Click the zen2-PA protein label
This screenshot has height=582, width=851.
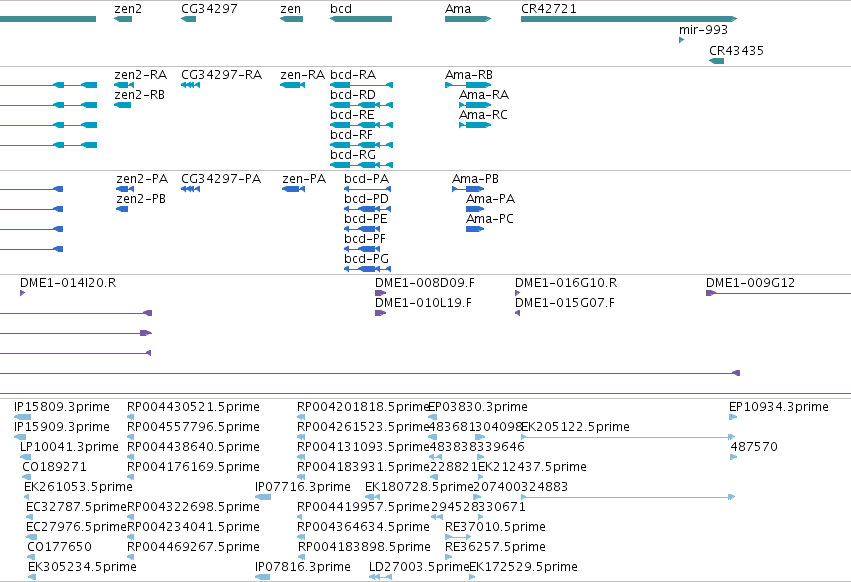coord(142,179)
